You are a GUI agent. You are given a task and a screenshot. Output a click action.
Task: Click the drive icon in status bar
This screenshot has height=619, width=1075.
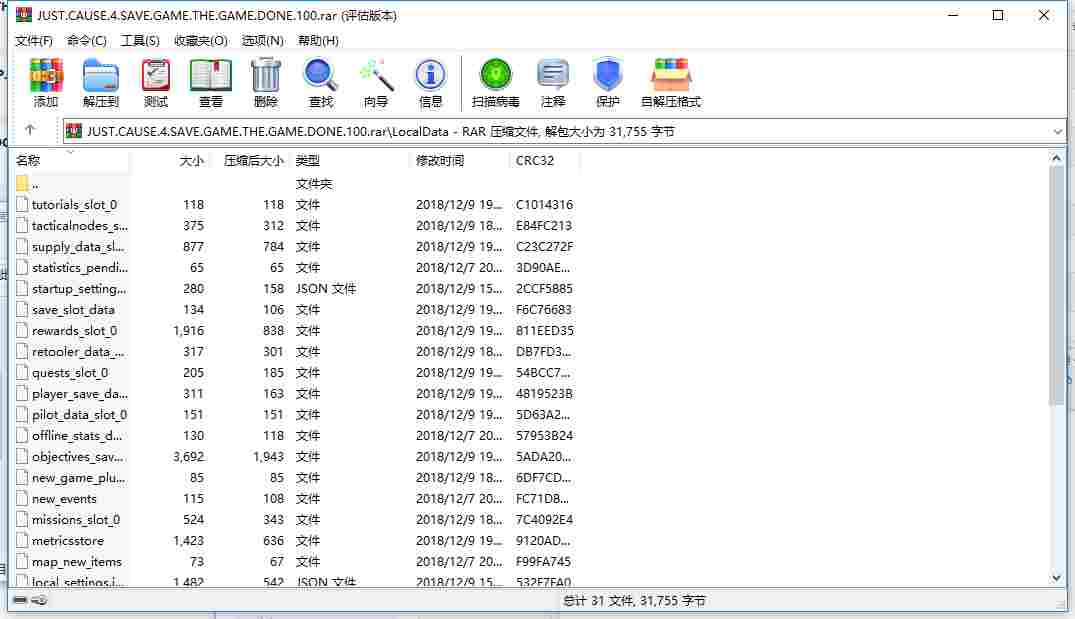coord(21,600)
